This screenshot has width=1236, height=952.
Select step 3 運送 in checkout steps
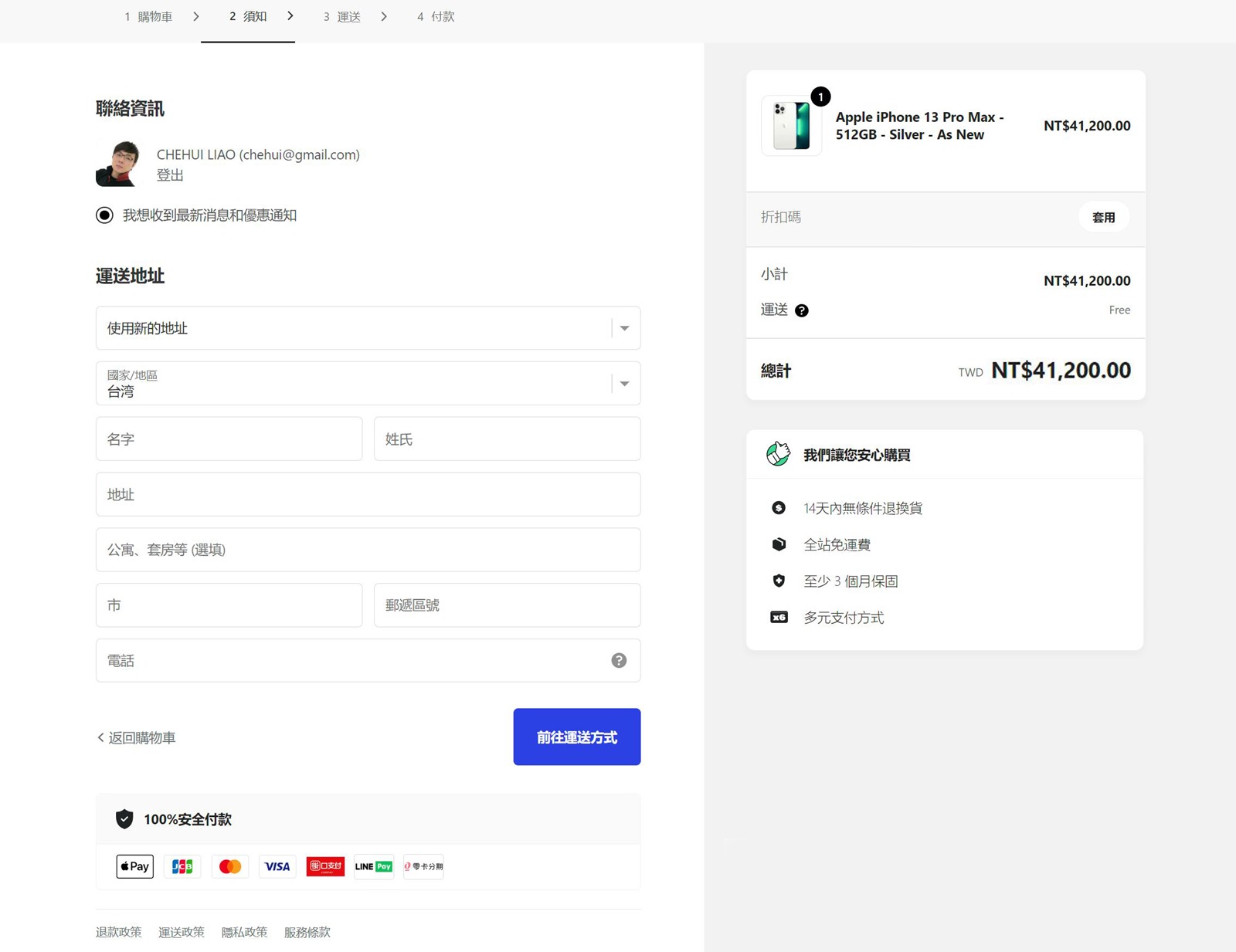click(341, 16)
